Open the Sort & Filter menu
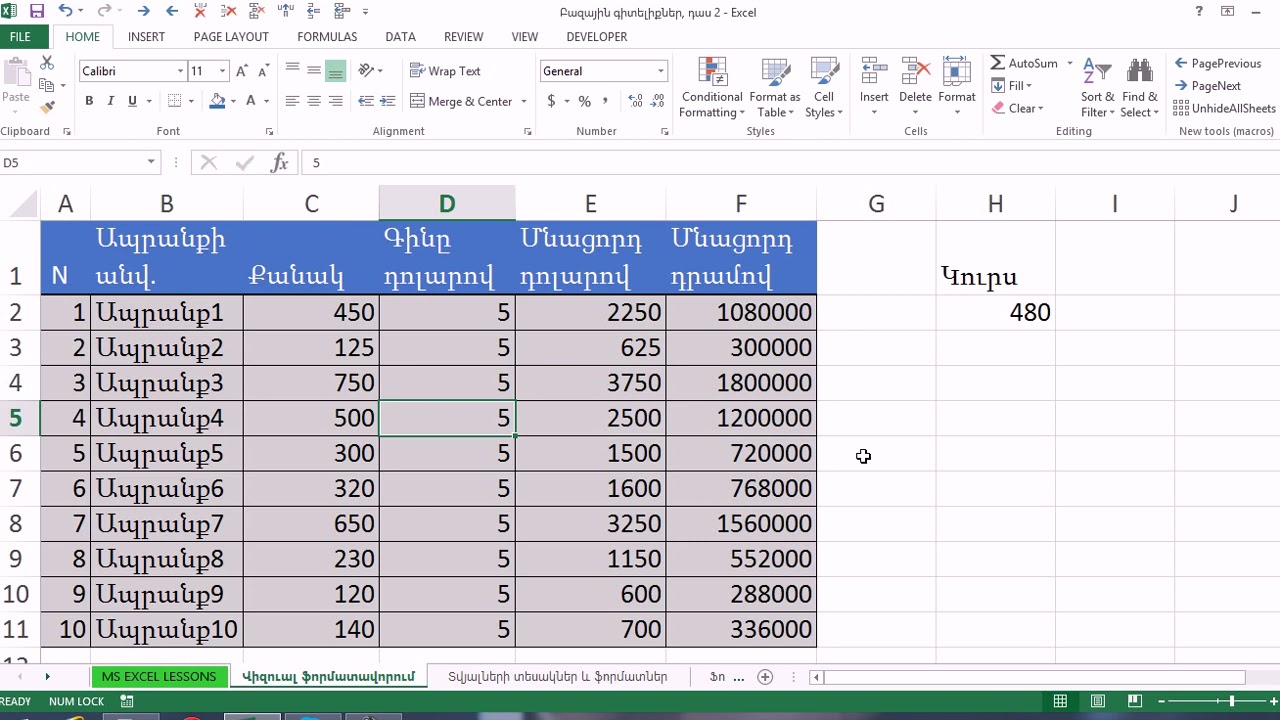 coord(1097,88)
